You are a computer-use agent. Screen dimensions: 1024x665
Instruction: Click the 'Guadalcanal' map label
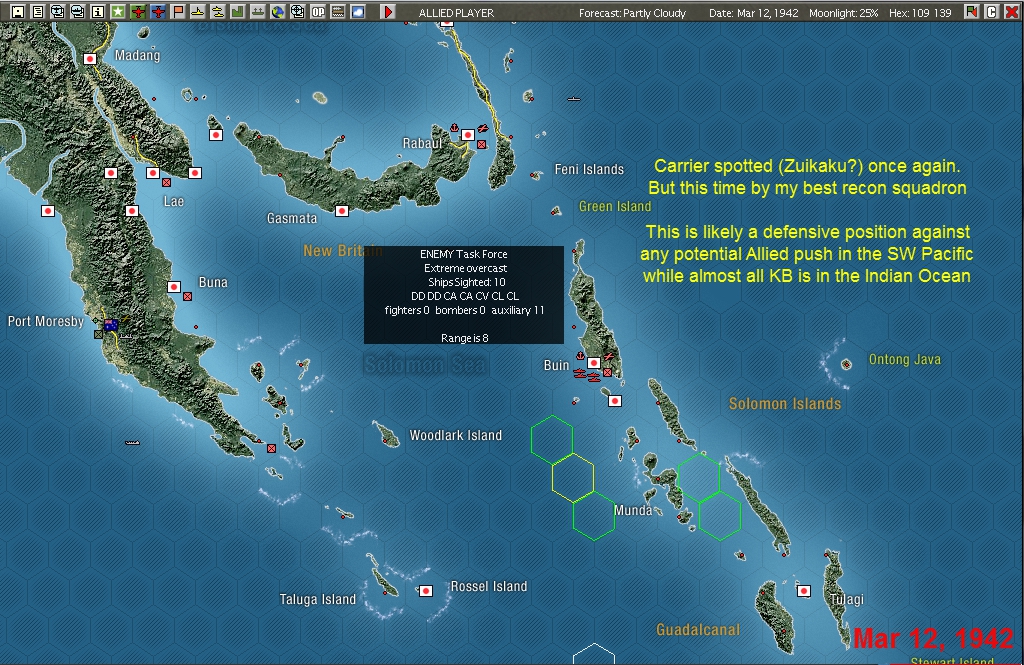click(x=698, y=630)
